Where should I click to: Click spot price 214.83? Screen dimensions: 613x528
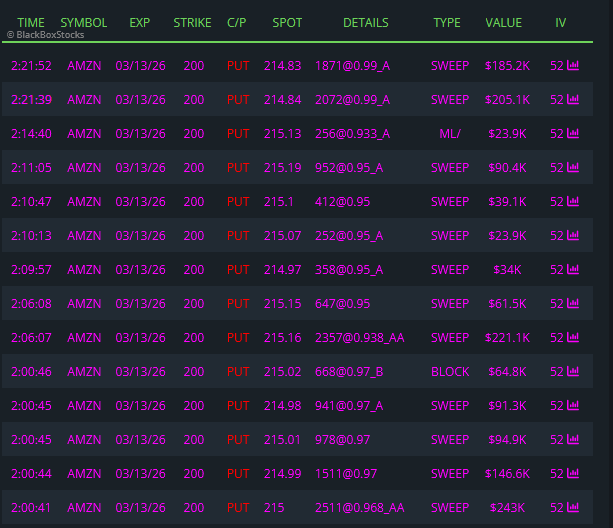[x=283, y=66]
